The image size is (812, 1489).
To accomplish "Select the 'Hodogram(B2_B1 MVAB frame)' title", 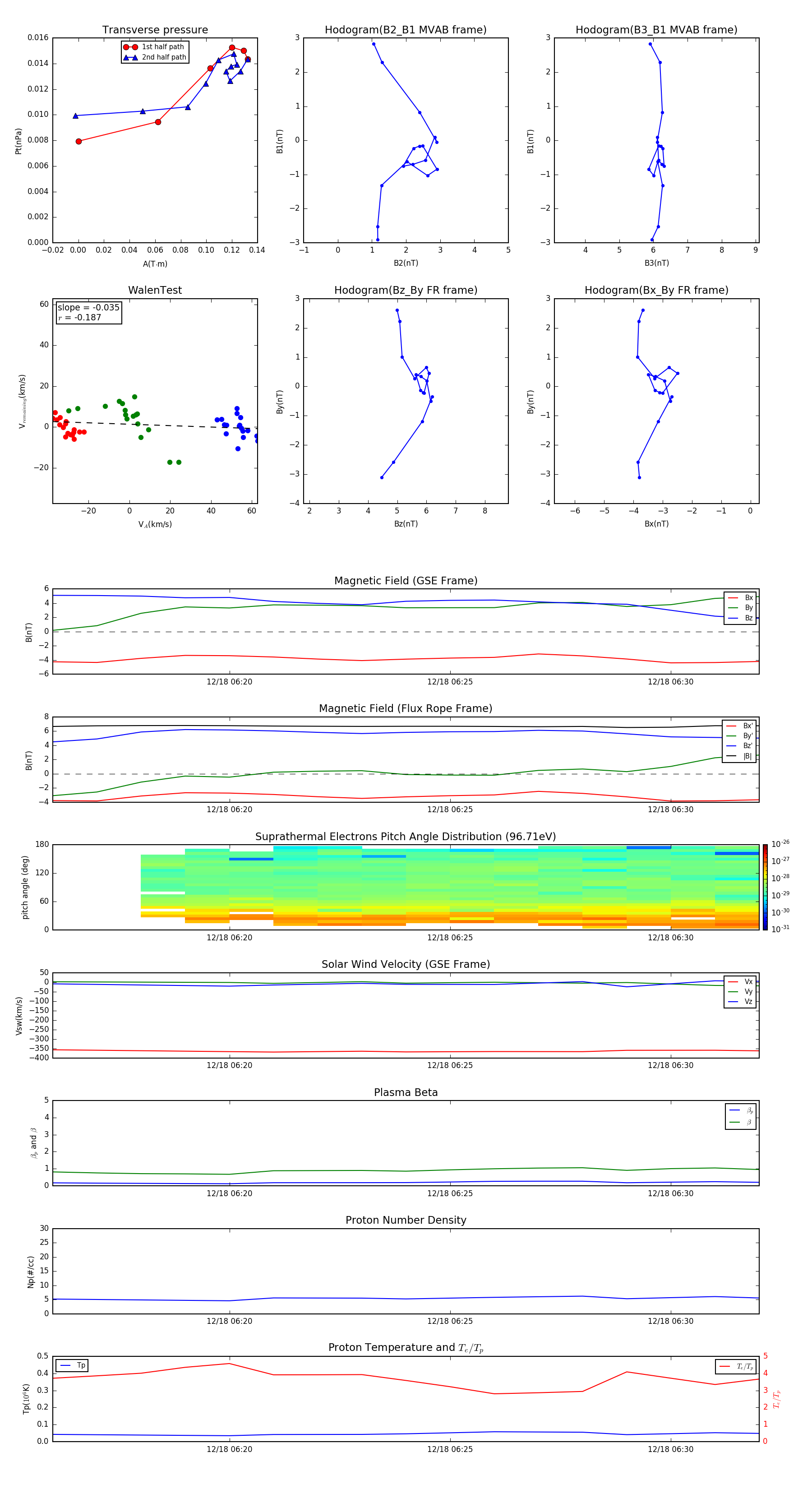I will (x=406, y=30).
